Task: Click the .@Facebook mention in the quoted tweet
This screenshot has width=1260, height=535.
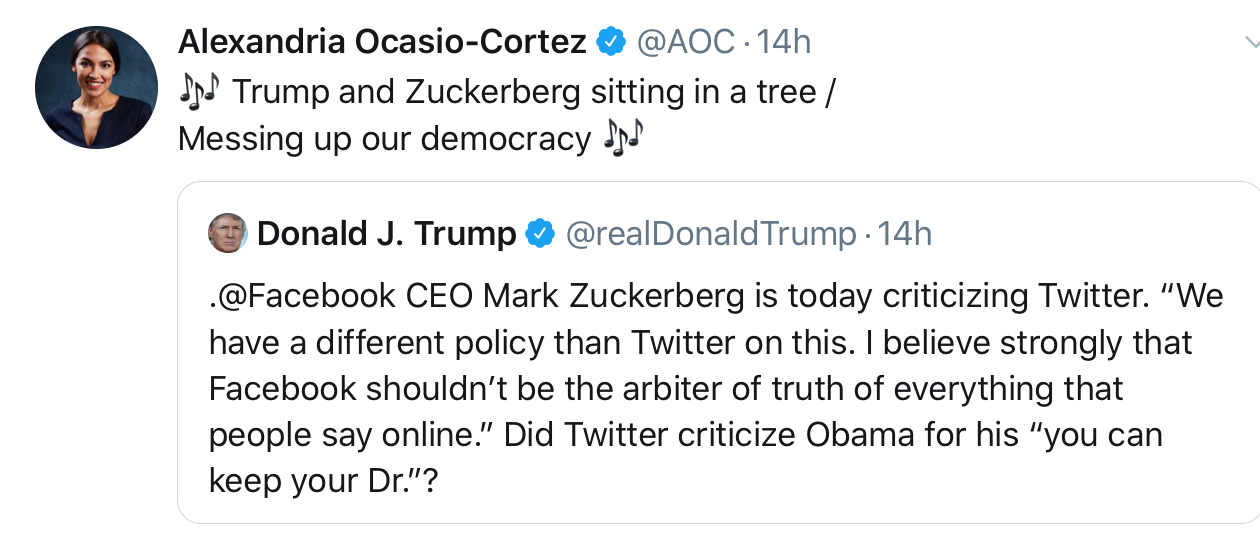Action: click(x=302, y=298)
